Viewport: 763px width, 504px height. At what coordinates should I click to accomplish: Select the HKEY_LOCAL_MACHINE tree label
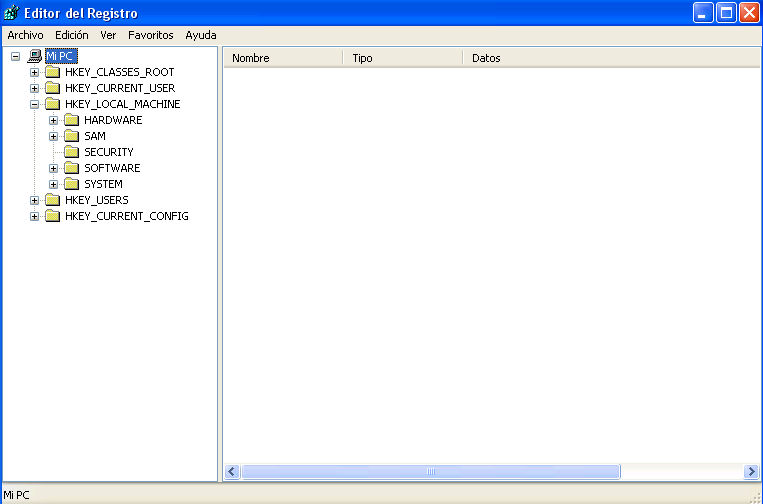(122, 104)
